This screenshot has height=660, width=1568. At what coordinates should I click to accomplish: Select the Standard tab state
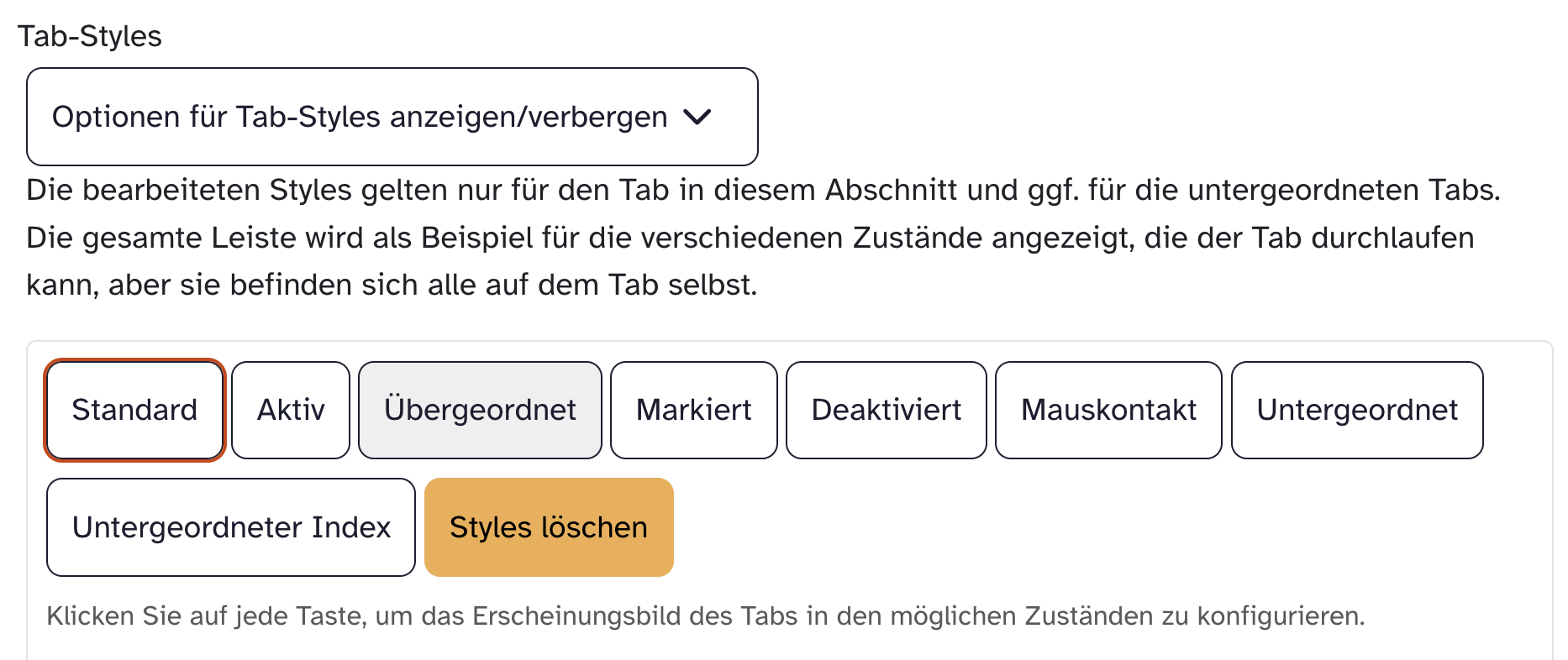tap(134, 410)
